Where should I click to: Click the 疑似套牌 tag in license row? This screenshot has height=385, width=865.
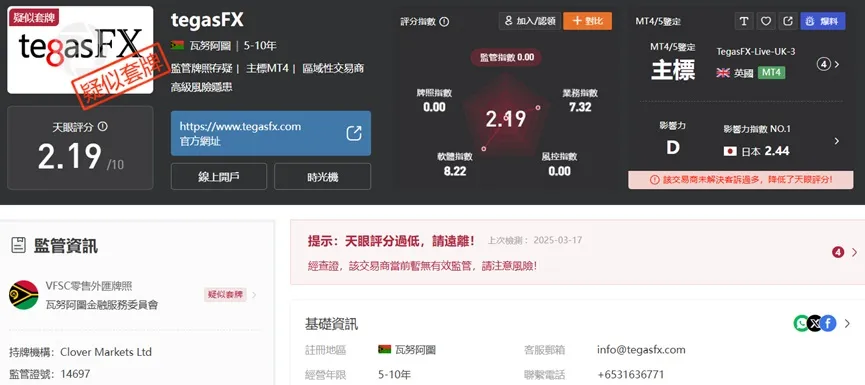click(x=225, y=295)
